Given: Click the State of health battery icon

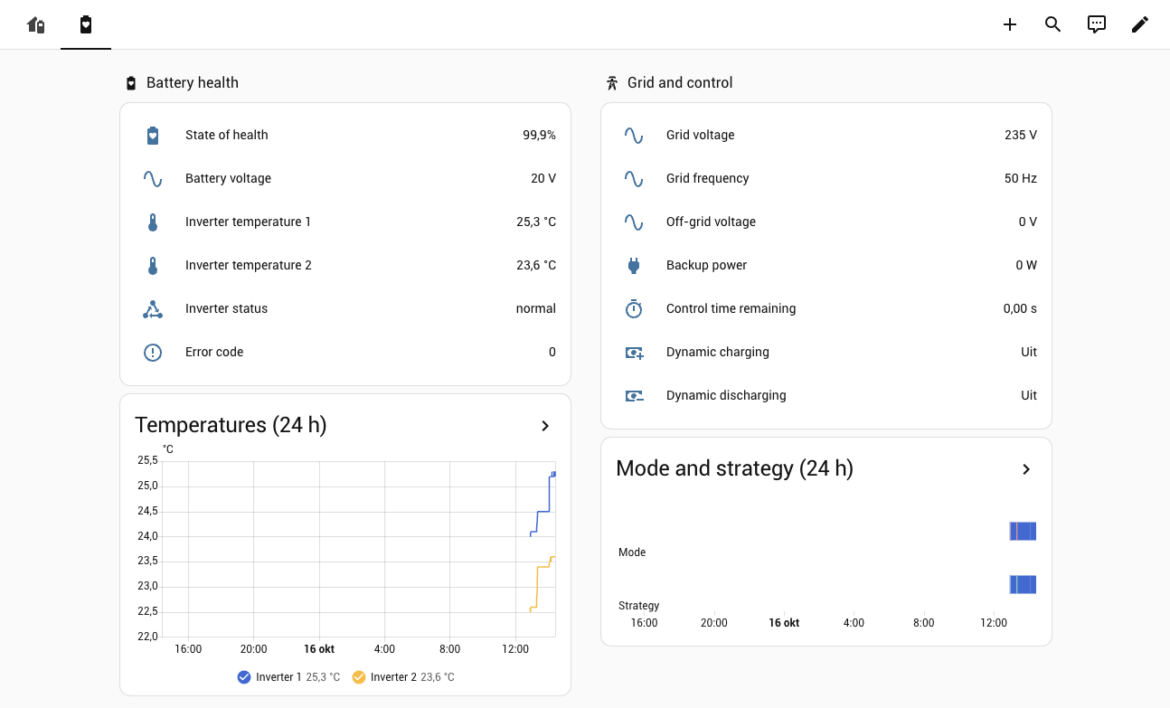Looking at the screenshot, I should (x=152, y=135).
